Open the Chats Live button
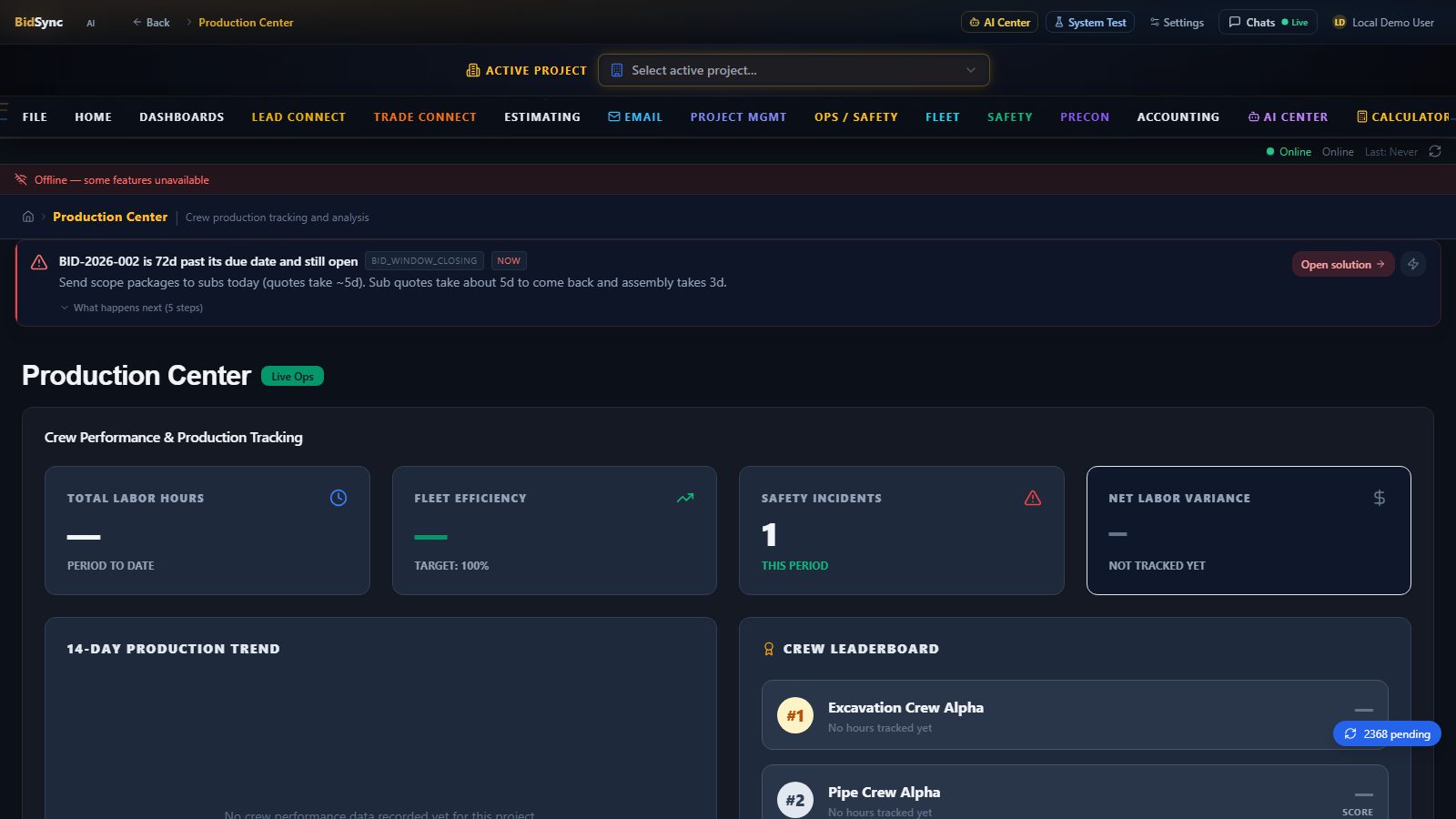Image resolution: width=1456 pixels, height=819 pixels. (x=1268, y=23)
